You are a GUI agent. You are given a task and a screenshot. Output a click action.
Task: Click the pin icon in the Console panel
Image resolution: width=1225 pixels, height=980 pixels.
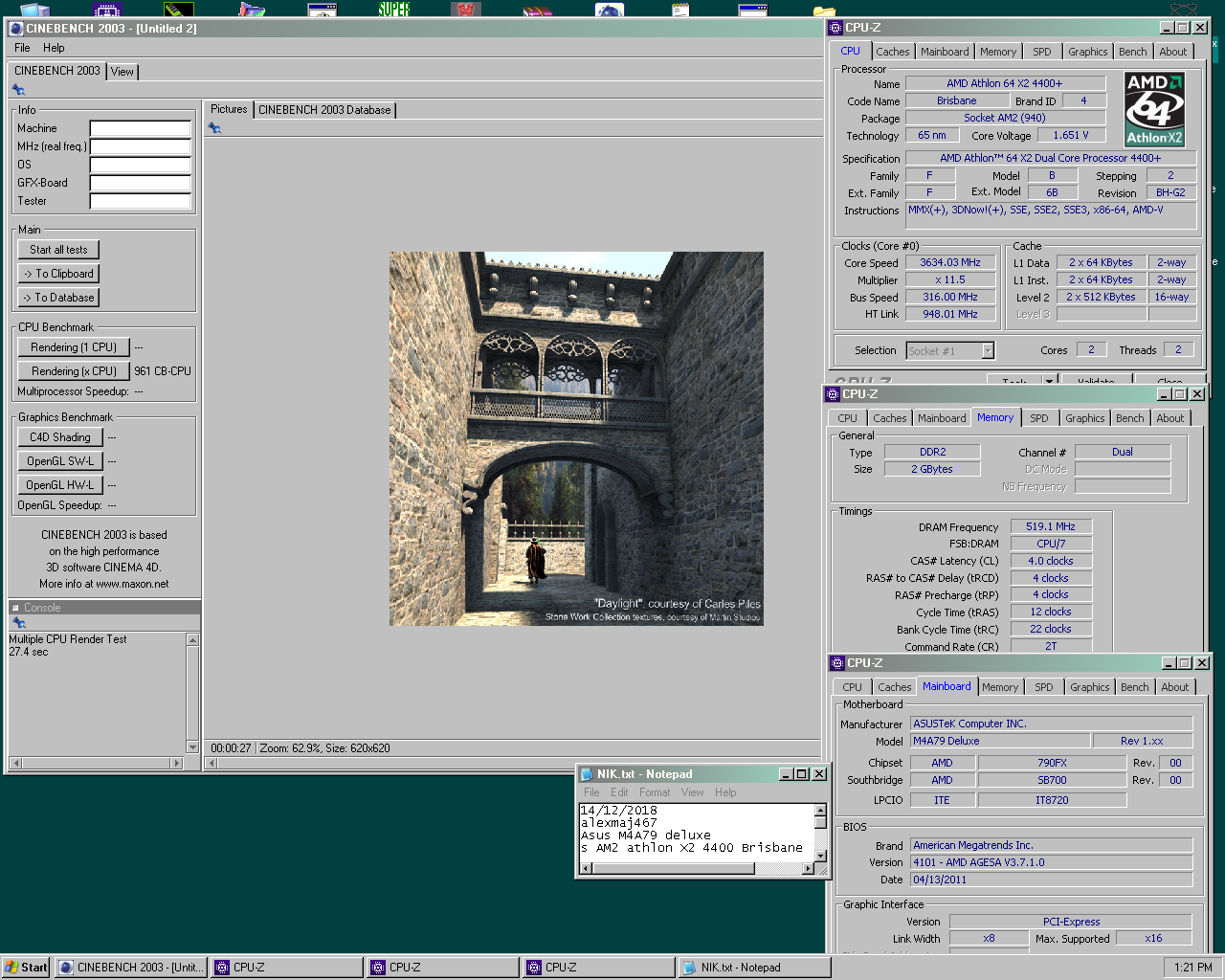point(18,623)
